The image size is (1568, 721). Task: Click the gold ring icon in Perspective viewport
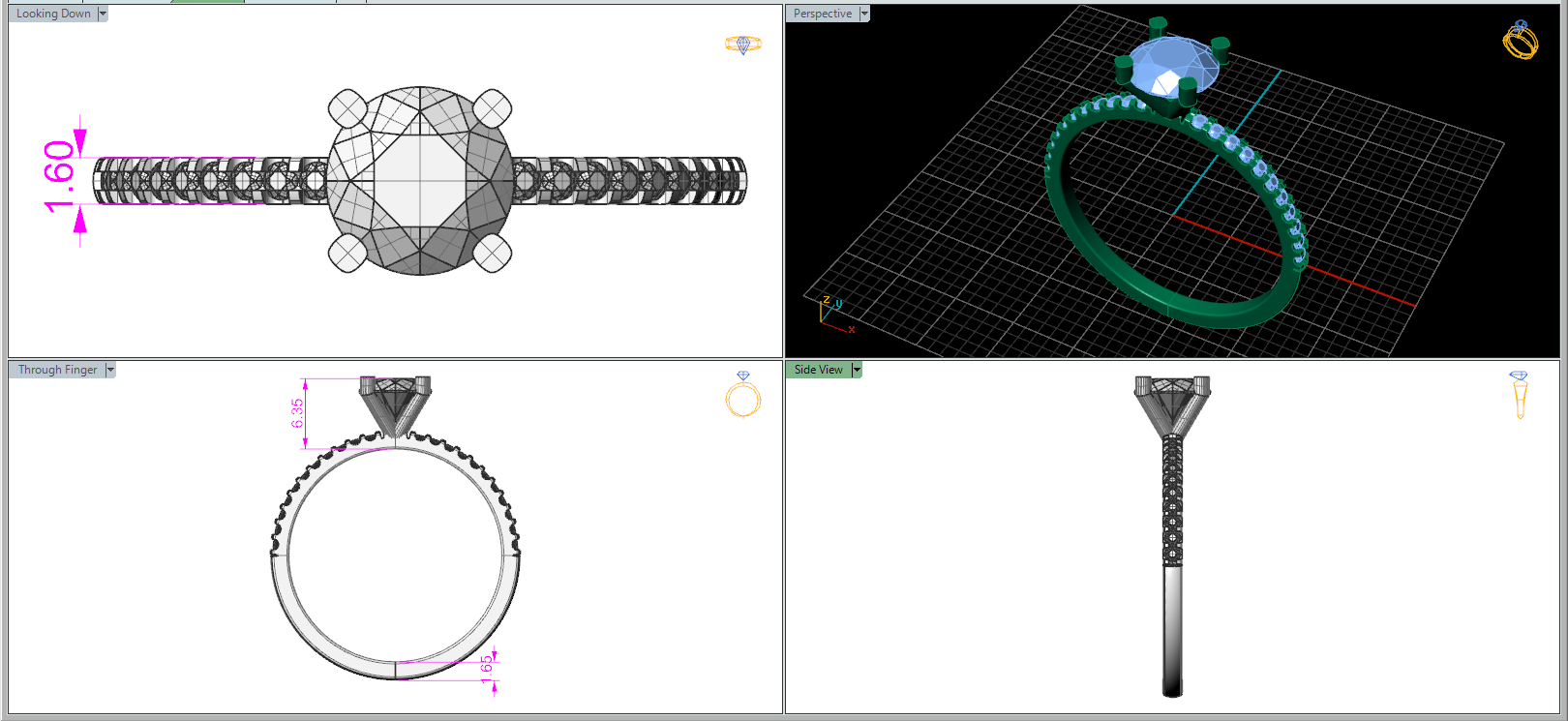(1521, 40)
